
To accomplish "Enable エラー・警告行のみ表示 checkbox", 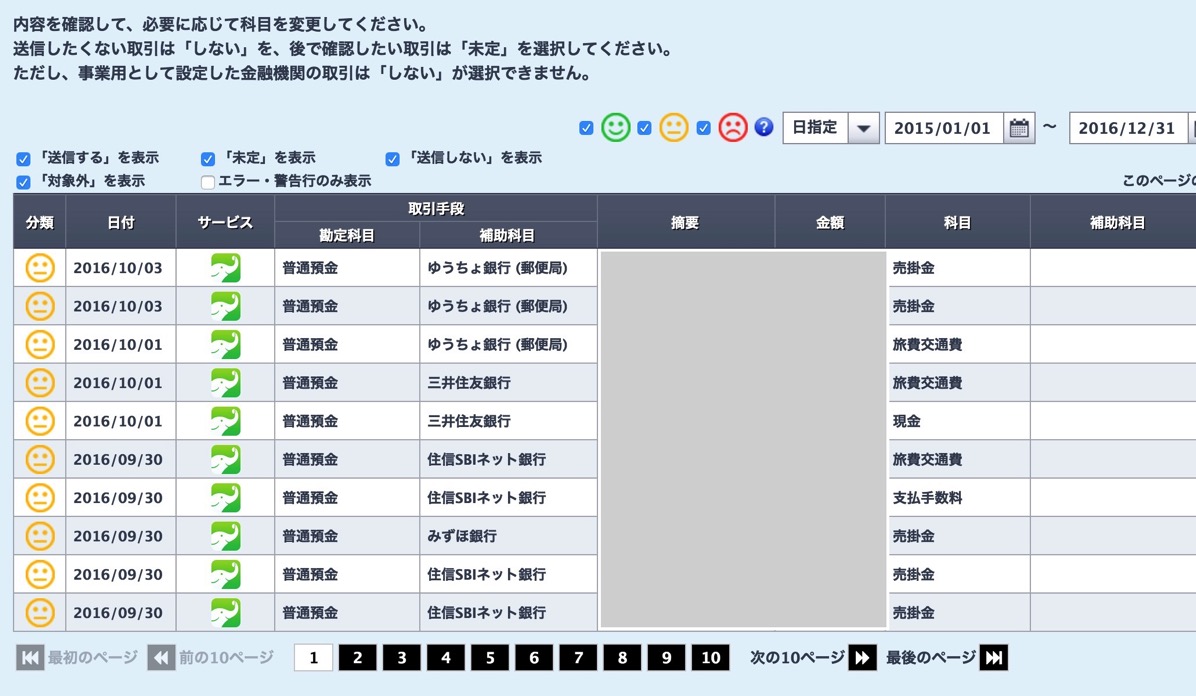I will [207, 182].
